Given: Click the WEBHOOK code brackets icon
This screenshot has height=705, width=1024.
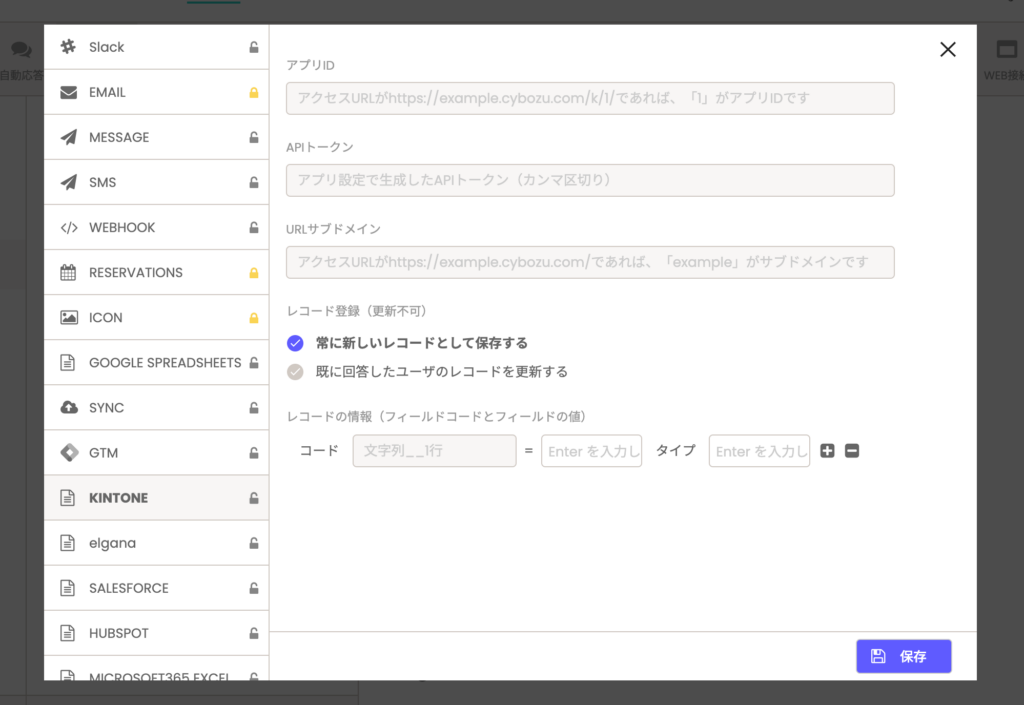Looking at the screenshot, I should click(68, 227).
